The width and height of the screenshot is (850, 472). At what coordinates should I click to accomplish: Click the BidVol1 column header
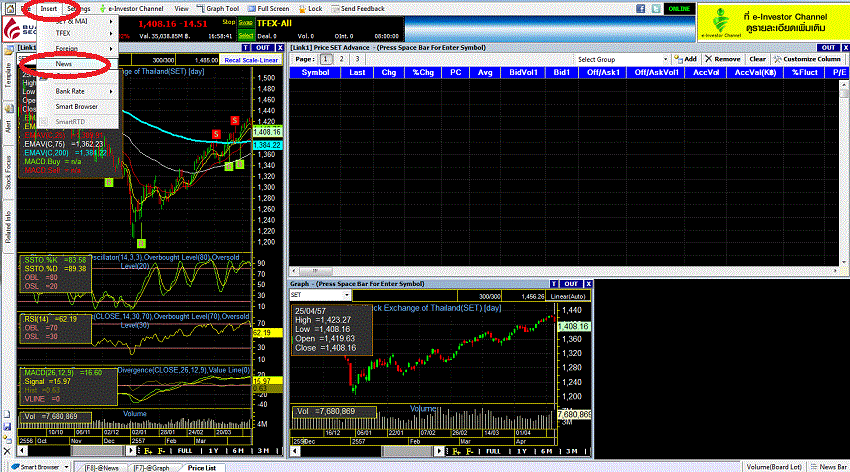click(x=523, y=73)
